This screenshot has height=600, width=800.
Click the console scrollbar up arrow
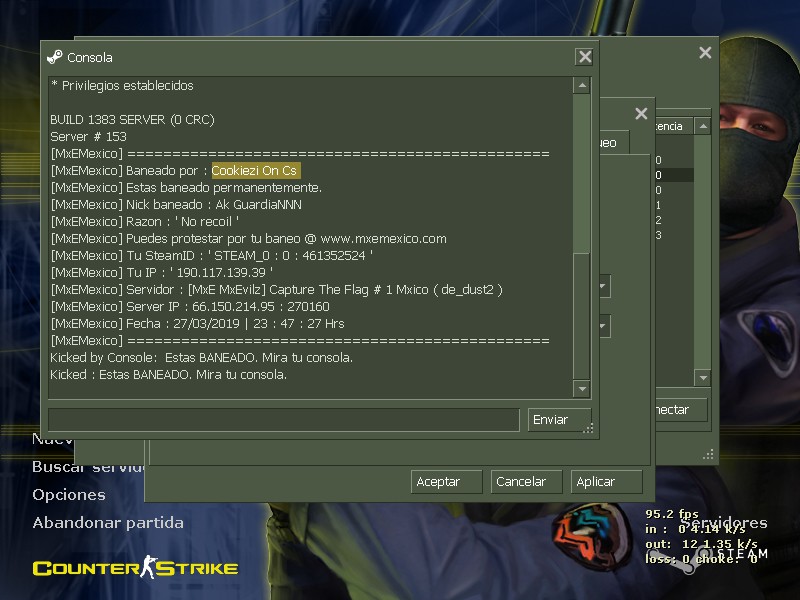[582, 85]
